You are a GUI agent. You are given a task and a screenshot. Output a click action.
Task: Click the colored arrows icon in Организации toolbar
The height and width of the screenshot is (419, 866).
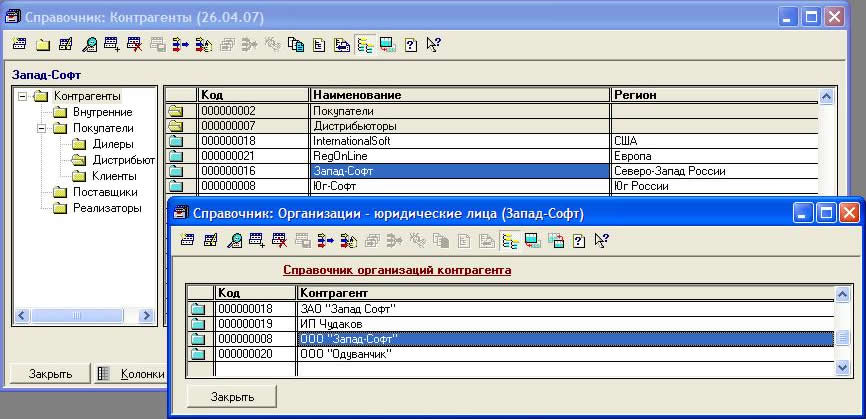[x=326, y=240]
